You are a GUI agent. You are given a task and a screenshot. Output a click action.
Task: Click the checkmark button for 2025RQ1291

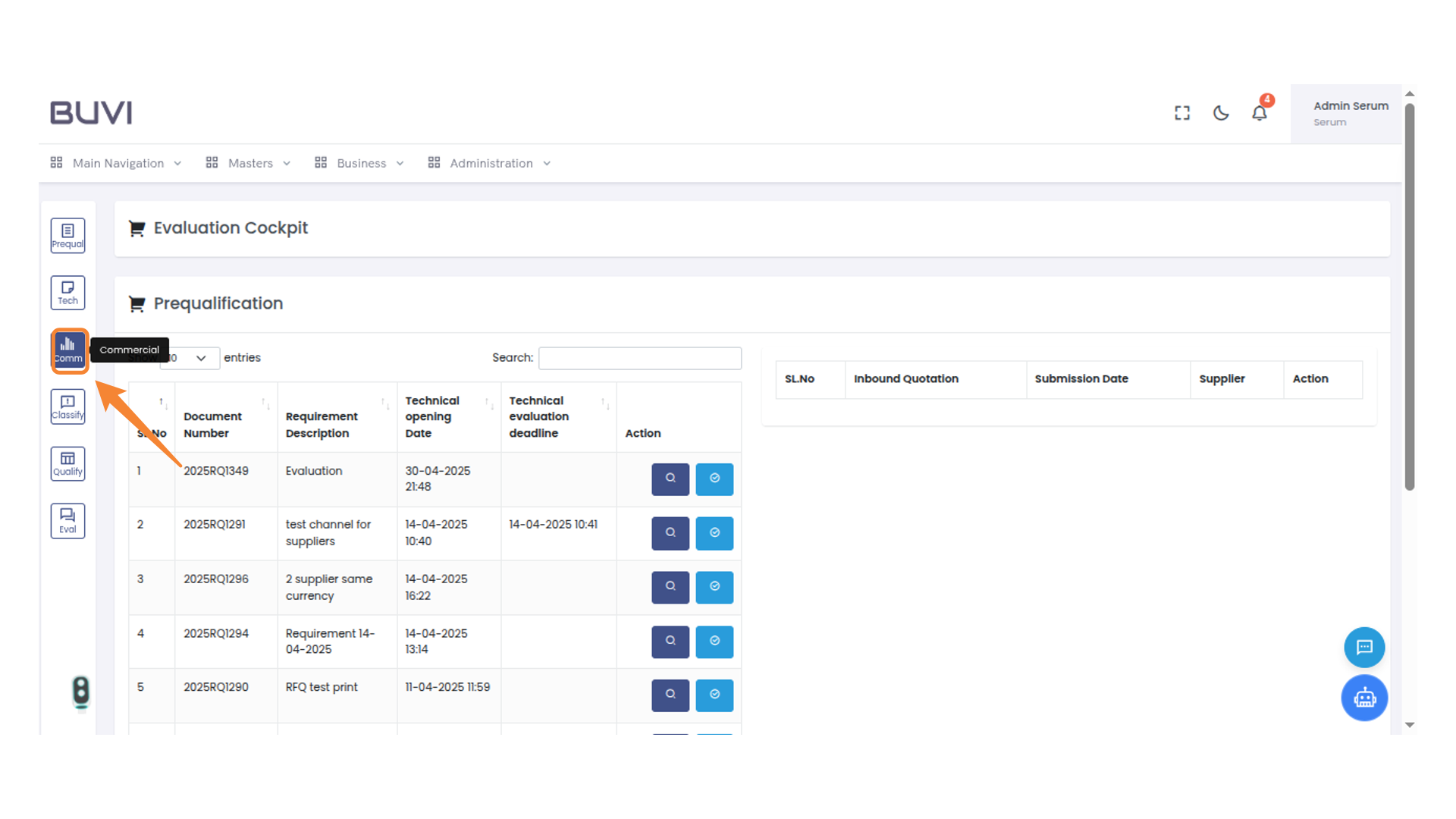coord(714,533)
